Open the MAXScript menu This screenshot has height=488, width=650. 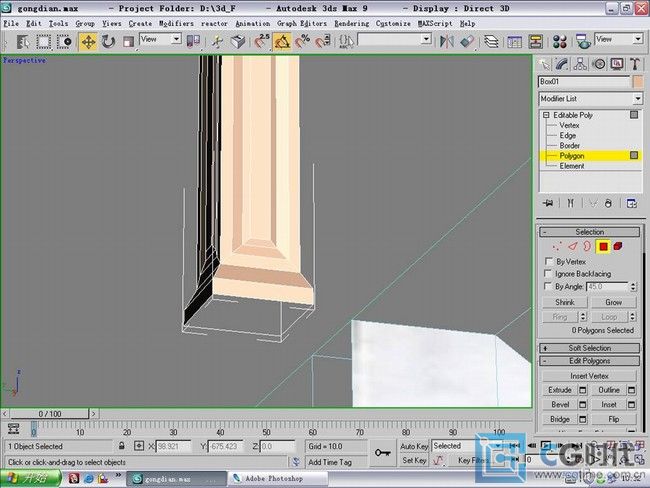coord(435,24)
